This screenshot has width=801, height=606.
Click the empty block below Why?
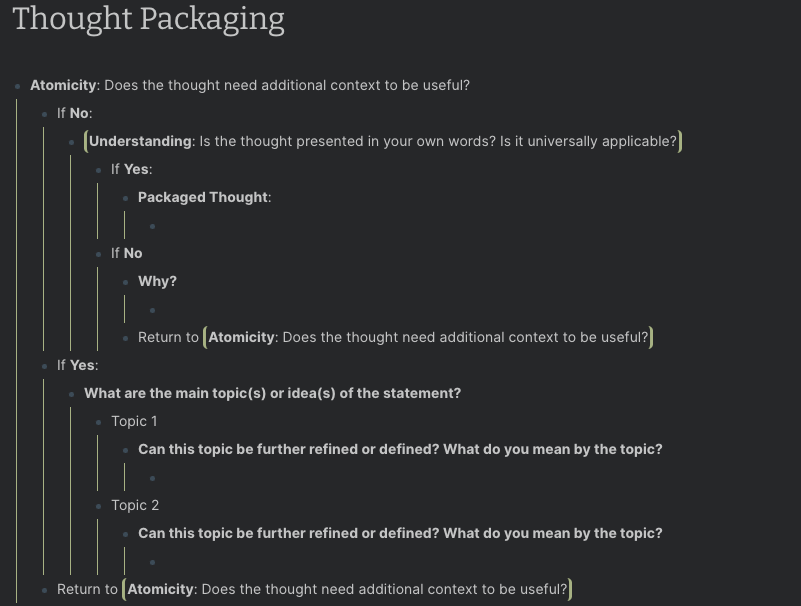(200, 310)
